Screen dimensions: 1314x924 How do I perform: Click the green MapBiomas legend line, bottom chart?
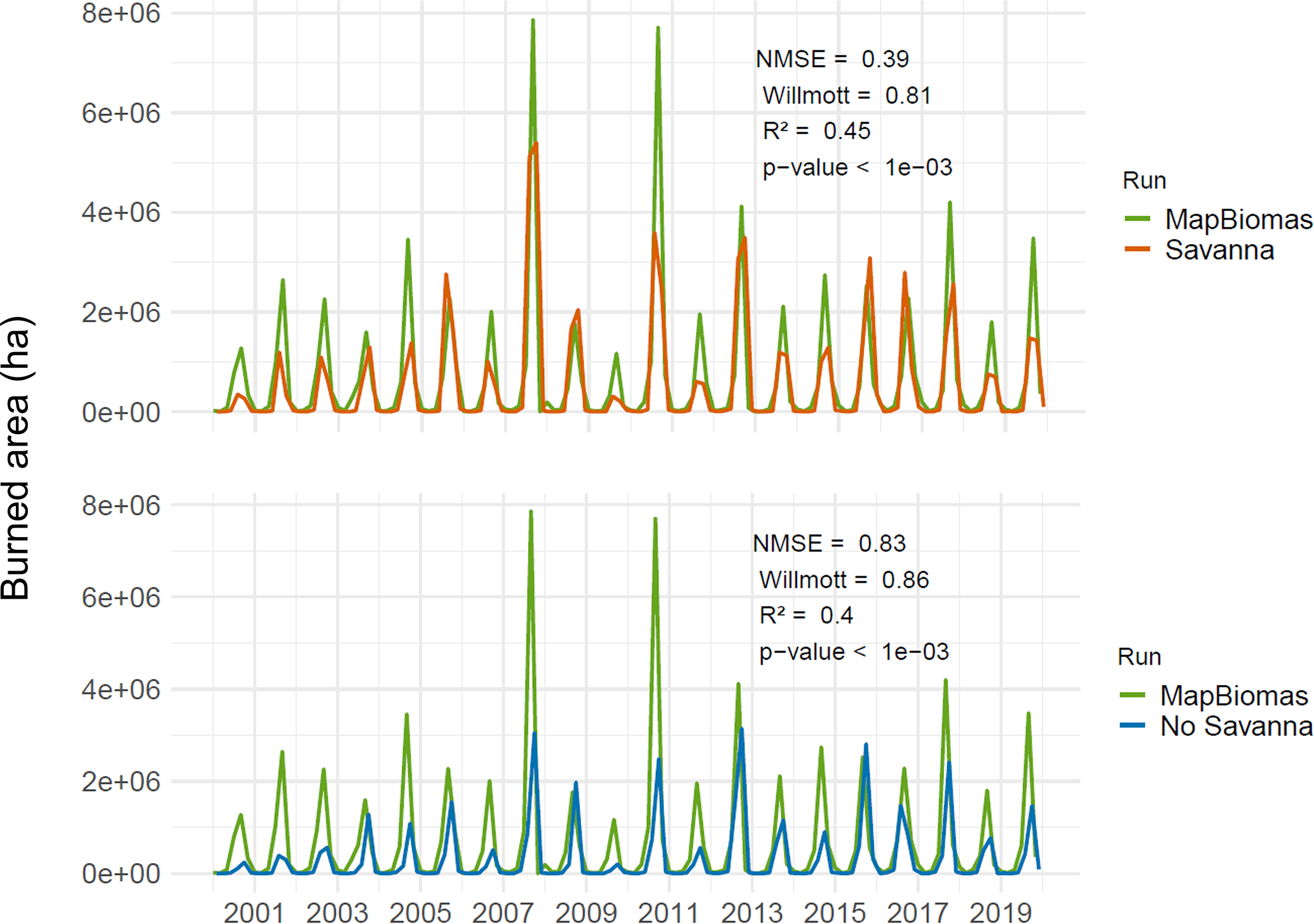click(1132, 696)
